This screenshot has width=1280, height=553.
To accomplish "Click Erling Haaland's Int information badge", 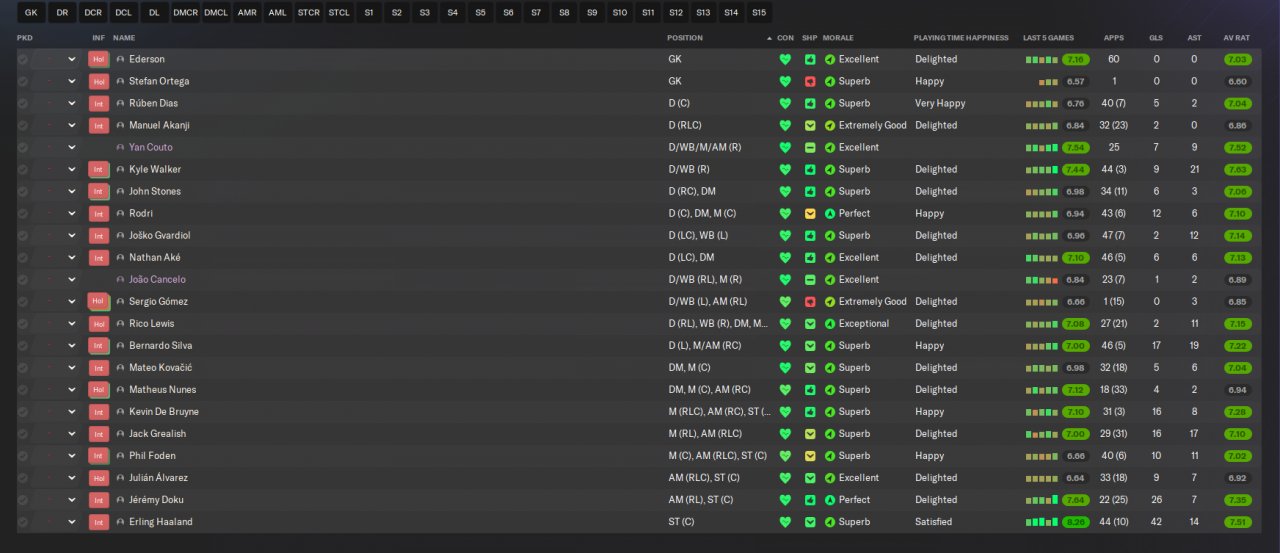I will click(x=98, y=522).
